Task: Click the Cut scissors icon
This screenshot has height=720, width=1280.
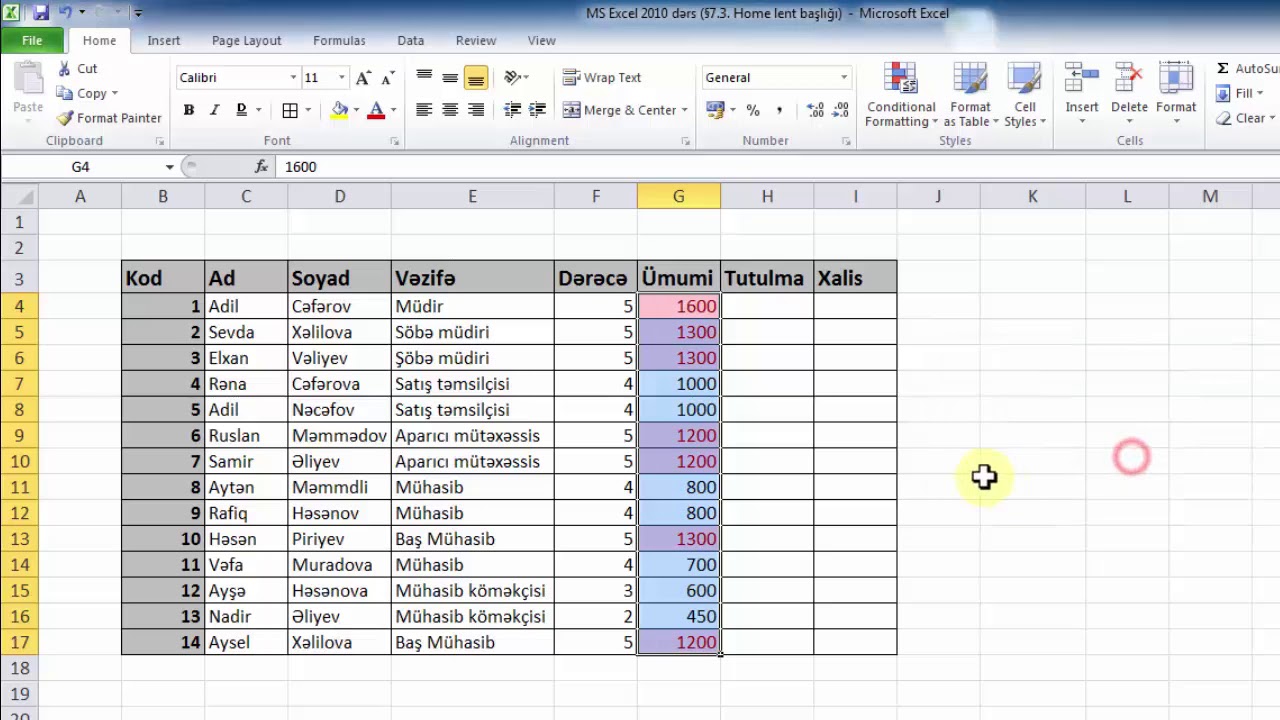Action: [x=65, y=69]
